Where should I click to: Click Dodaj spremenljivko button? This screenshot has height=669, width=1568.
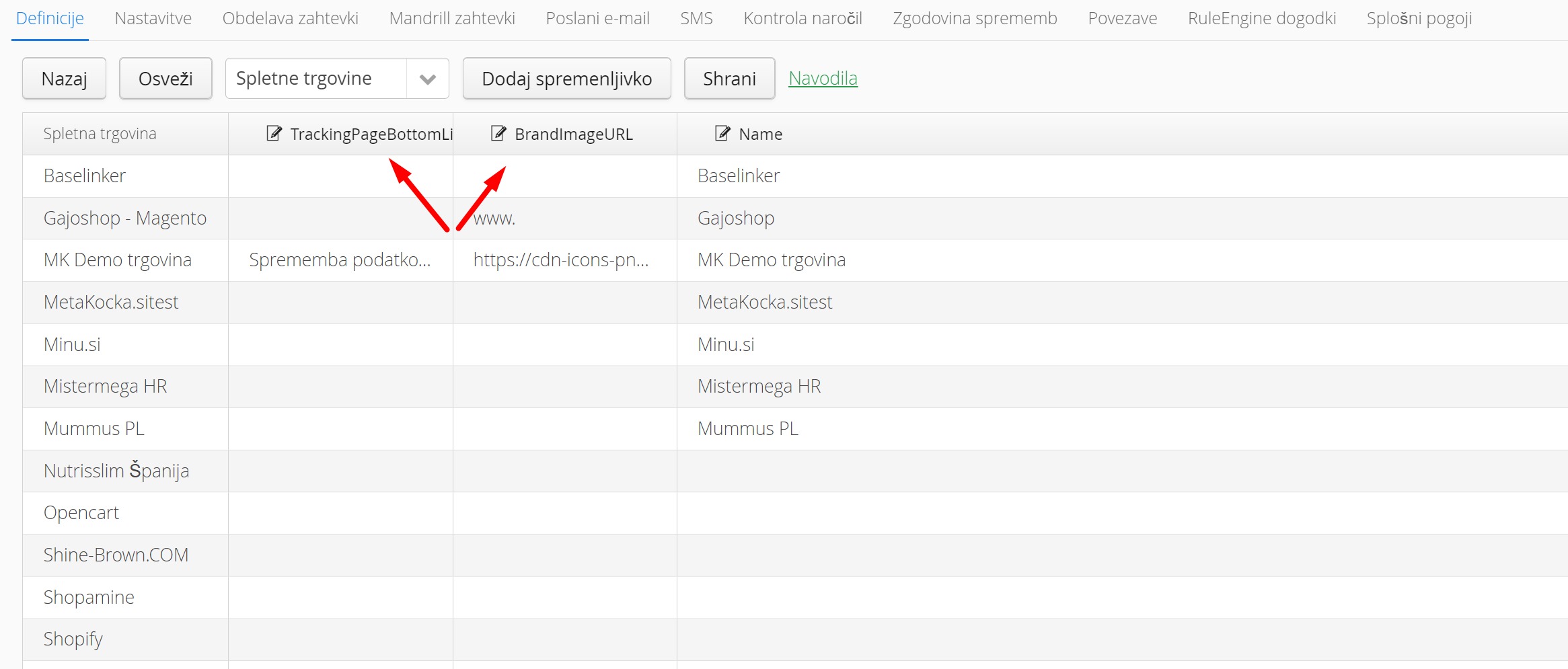pos(566,79)
